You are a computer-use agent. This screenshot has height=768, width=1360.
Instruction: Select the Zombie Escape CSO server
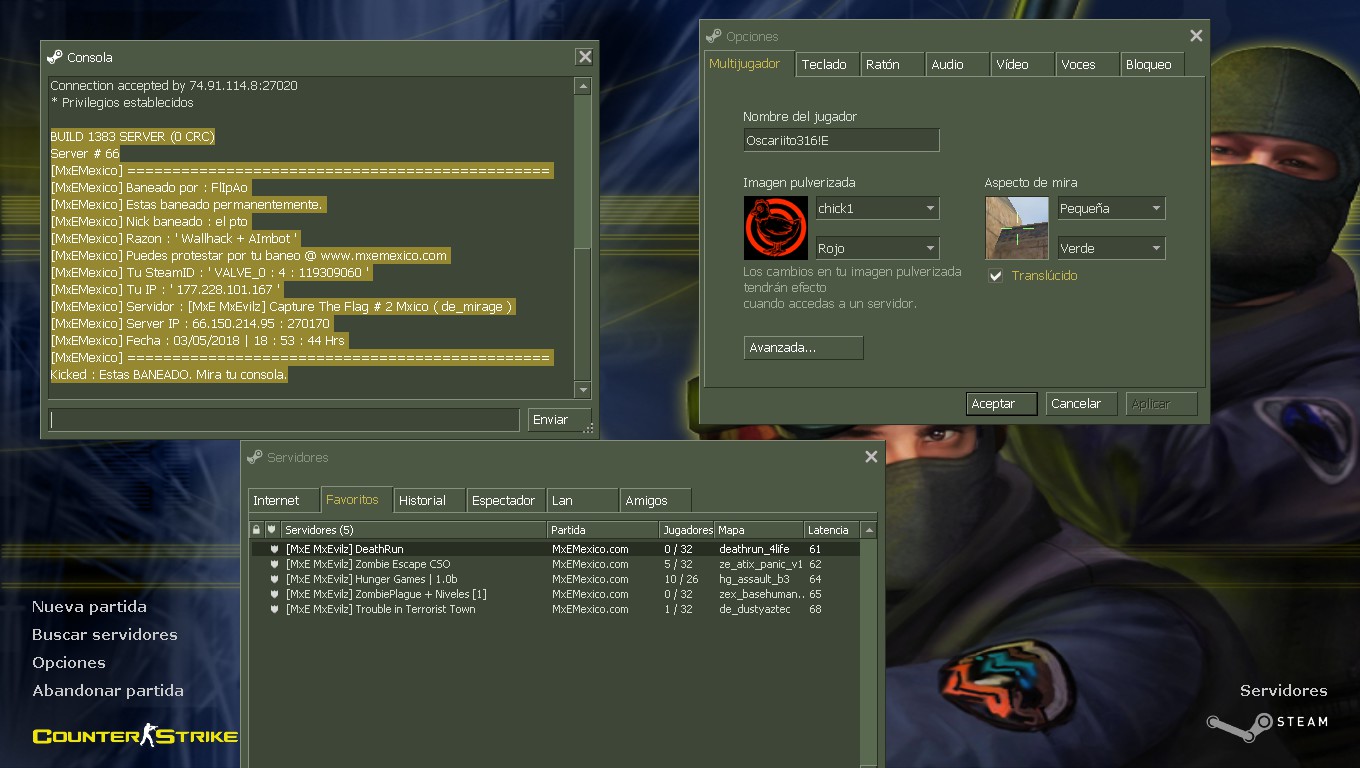tap(554, 564)
